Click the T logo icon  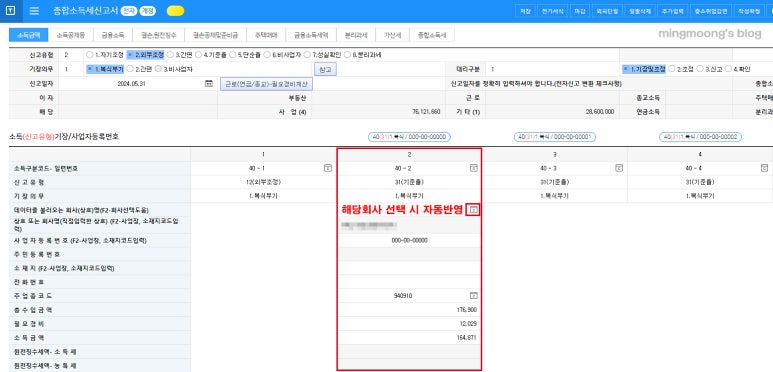tap(11, 11)
